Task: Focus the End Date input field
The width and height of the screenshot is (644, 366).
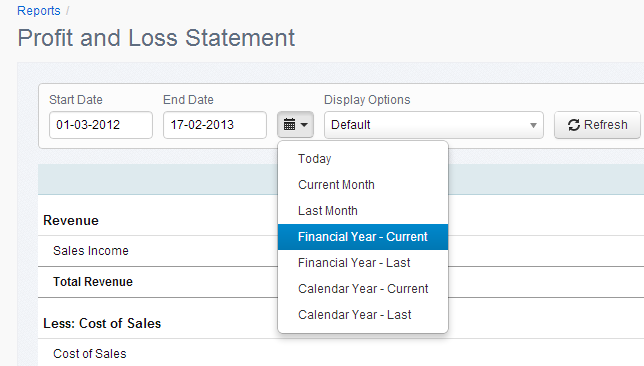Action: 215,125
